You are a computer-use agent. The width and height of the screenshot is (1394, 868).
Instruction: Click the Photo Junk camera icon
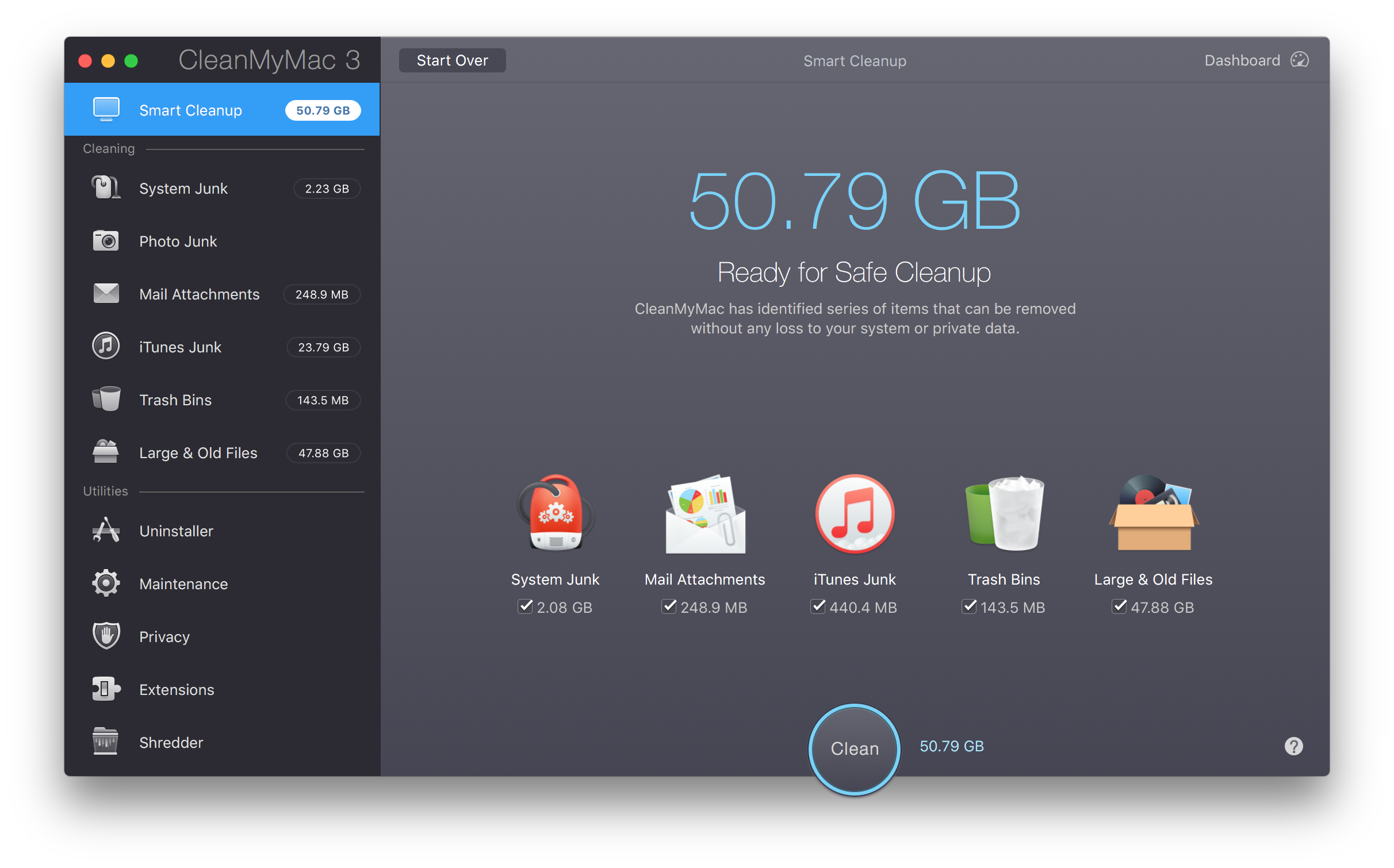point(106,241)
